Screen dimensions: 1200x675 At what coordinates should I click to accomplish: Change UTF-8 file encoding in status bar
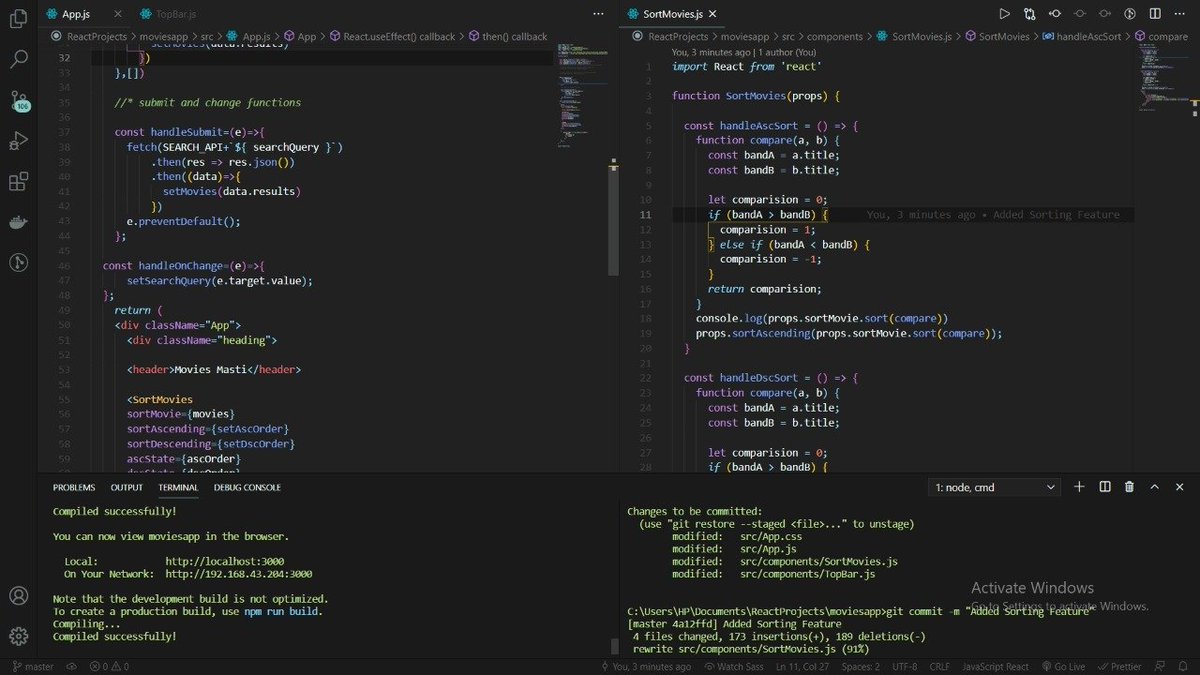click(904, 666)
